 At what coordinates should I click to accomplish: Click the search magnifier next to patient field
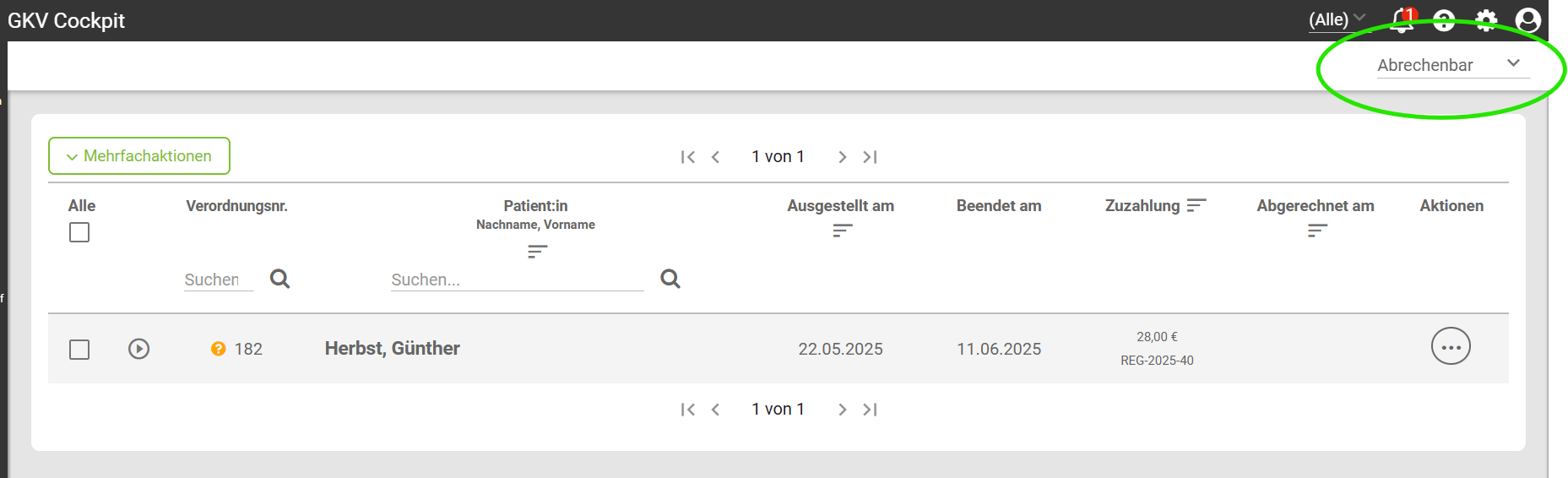point(670,279)
